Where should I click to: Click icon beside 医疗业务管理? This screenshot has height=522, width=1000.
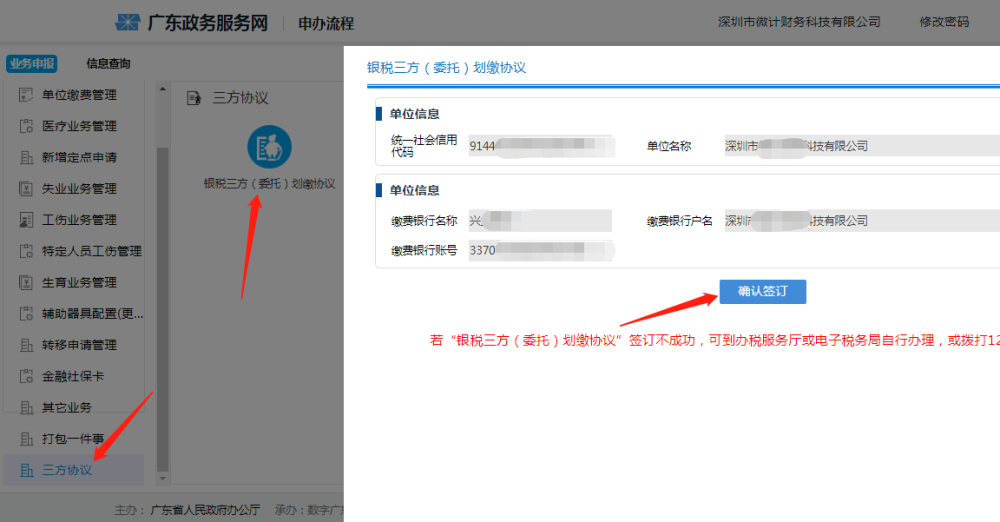26,126
